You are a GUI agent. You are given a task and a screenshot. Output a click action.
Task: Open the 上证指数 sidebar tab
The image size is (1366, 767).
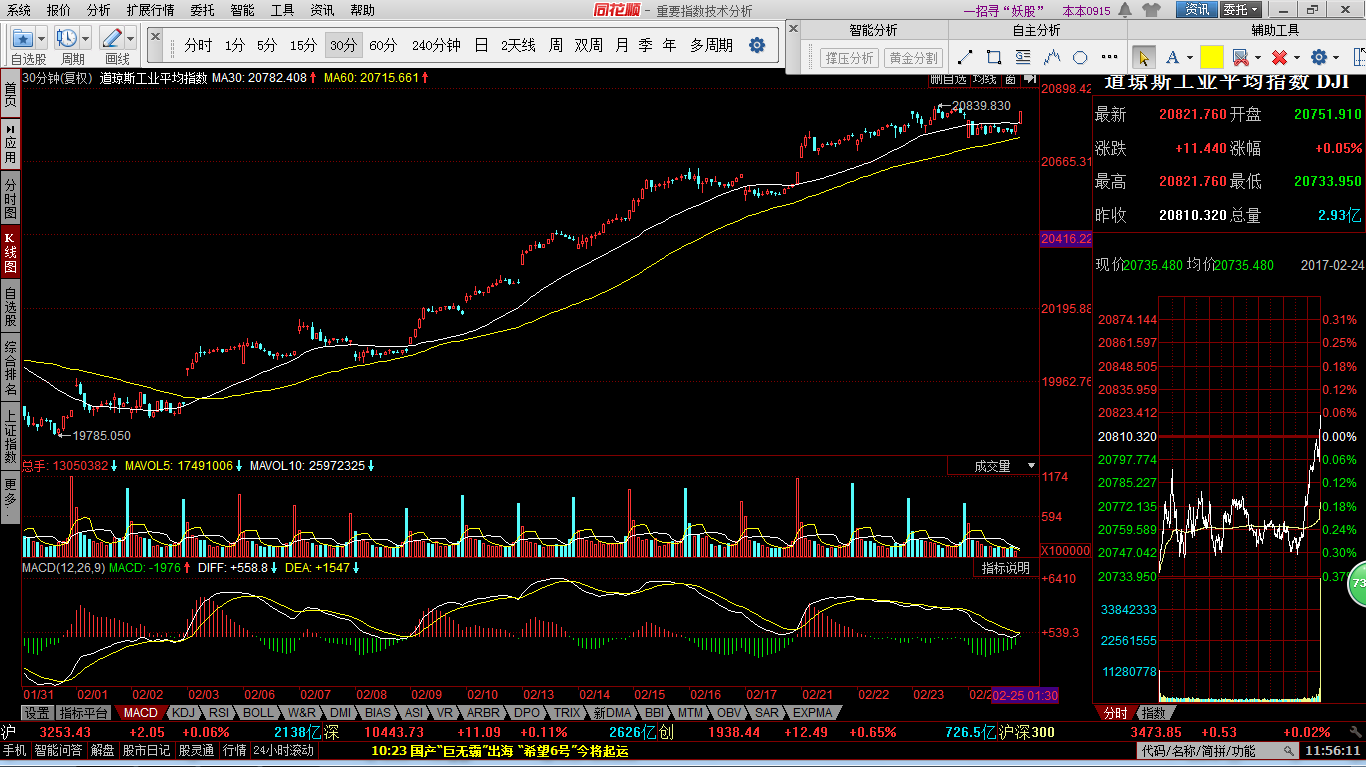(x=10, y=435)
